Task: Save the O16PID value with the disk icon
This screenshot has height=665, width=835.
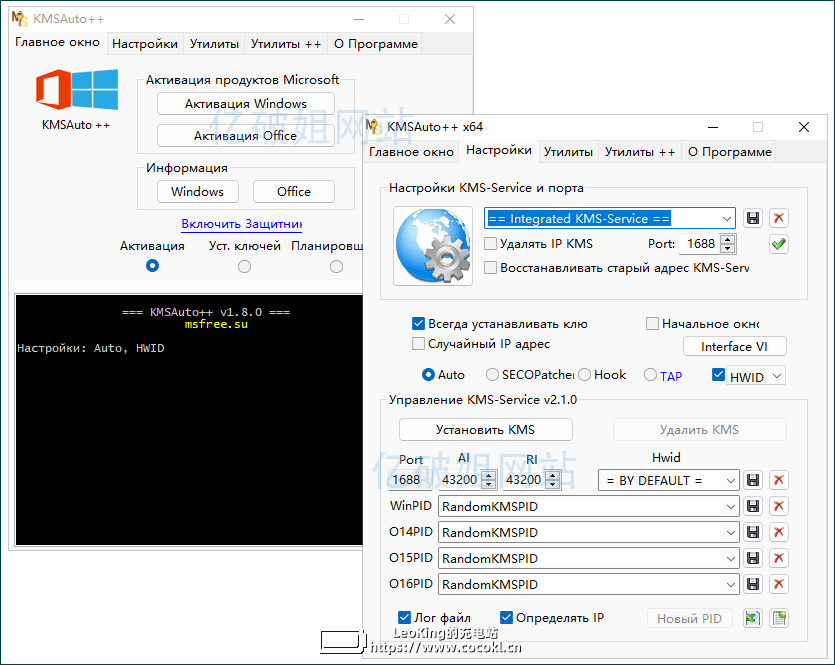Action: pyautogui.click(x=752, y=585)
